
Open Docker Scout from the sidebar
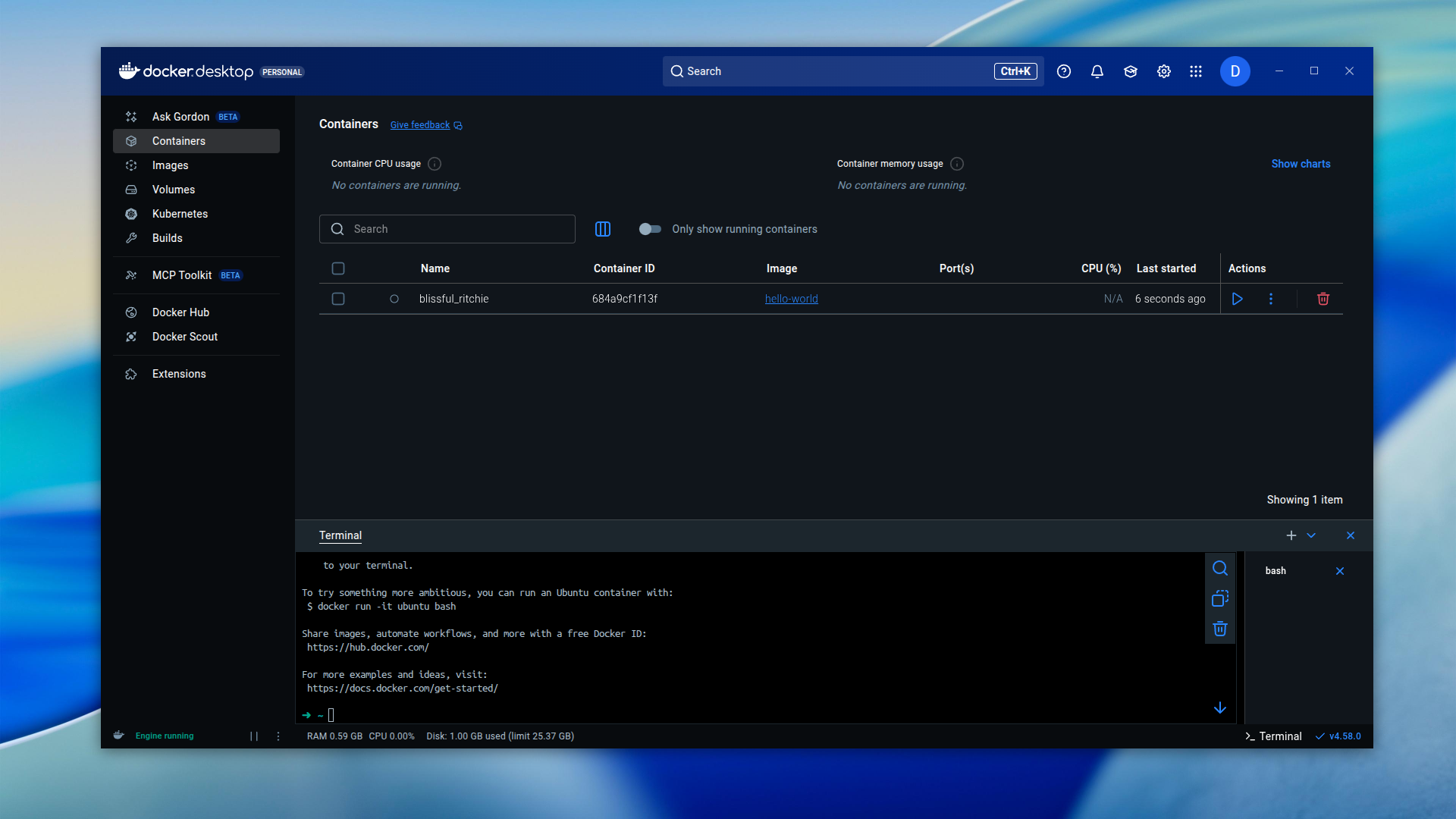184,337
